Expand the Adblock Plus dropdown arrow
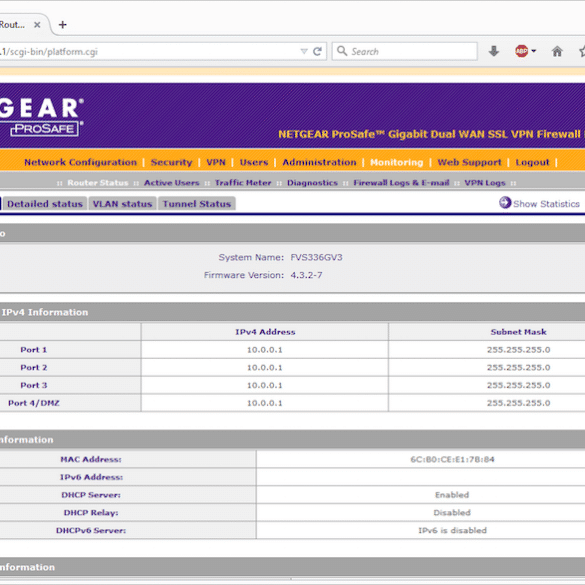585x585 pixels. click(x=534, y=51)
